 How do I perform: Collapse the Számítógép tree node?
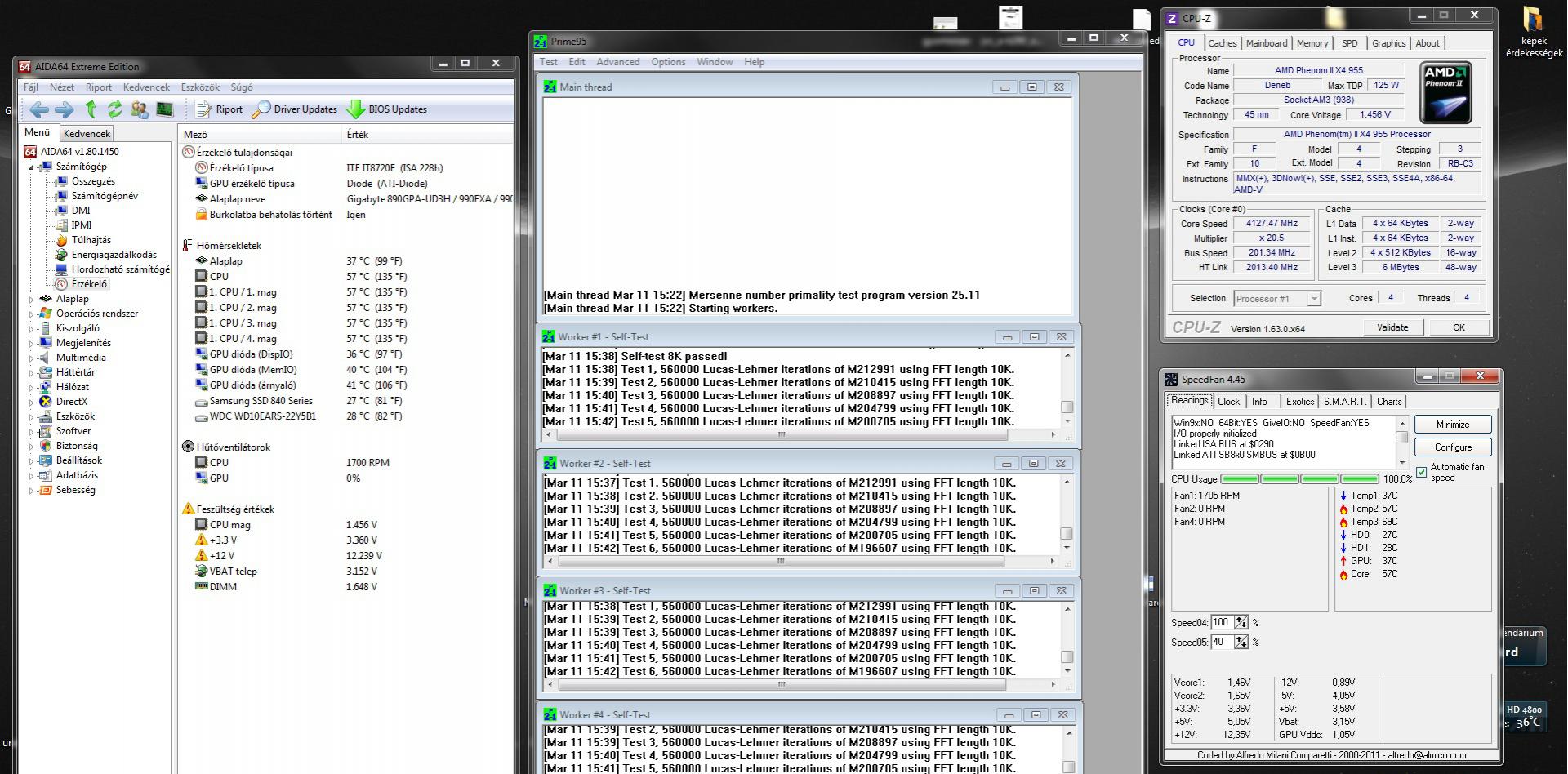(32, 167)
